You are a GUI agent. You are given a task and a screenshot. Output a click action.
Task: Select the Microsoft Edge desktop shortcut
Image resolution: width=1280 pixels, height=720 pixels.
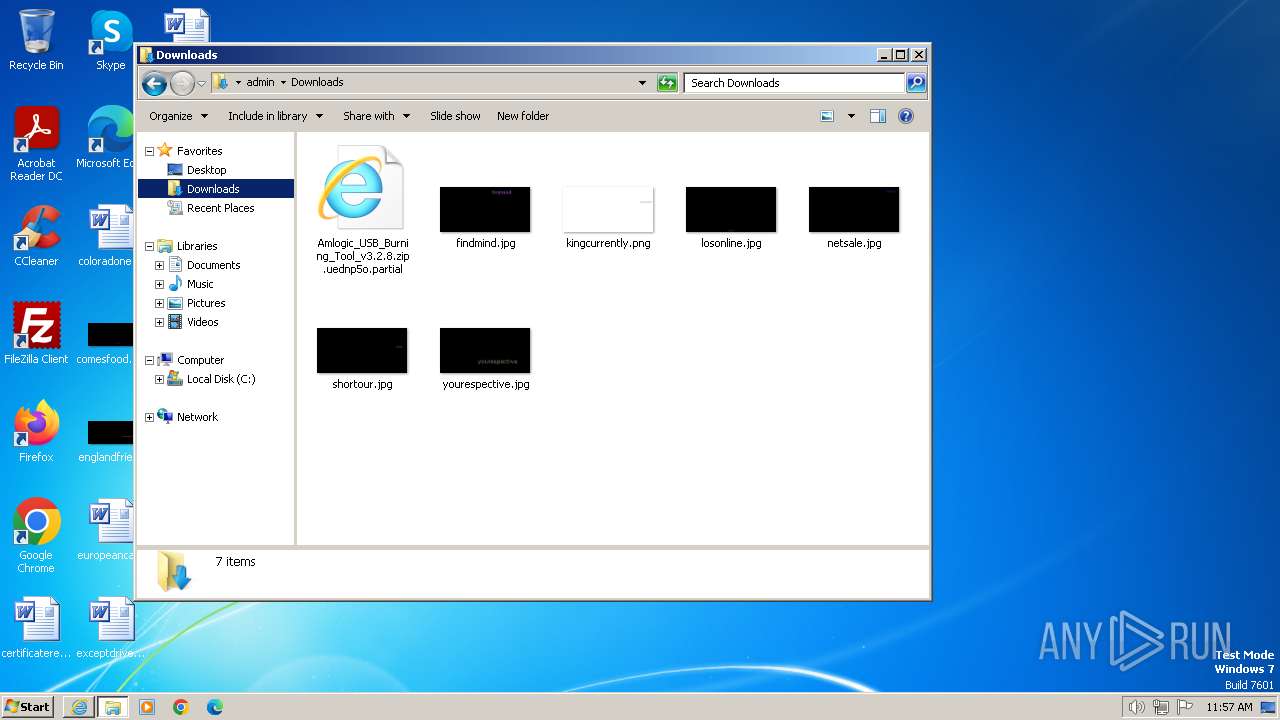pos(110,138)
